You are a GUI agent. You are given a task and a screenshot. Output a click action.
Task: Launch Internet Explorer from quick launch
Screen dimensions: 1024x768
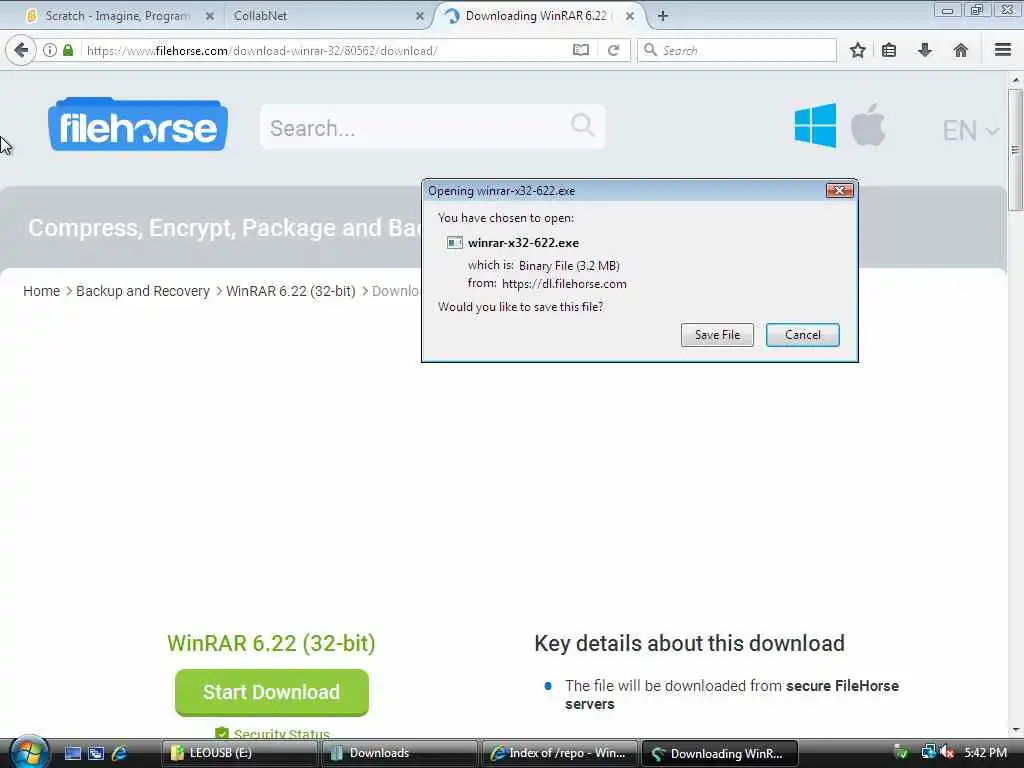tap(120, 753)
